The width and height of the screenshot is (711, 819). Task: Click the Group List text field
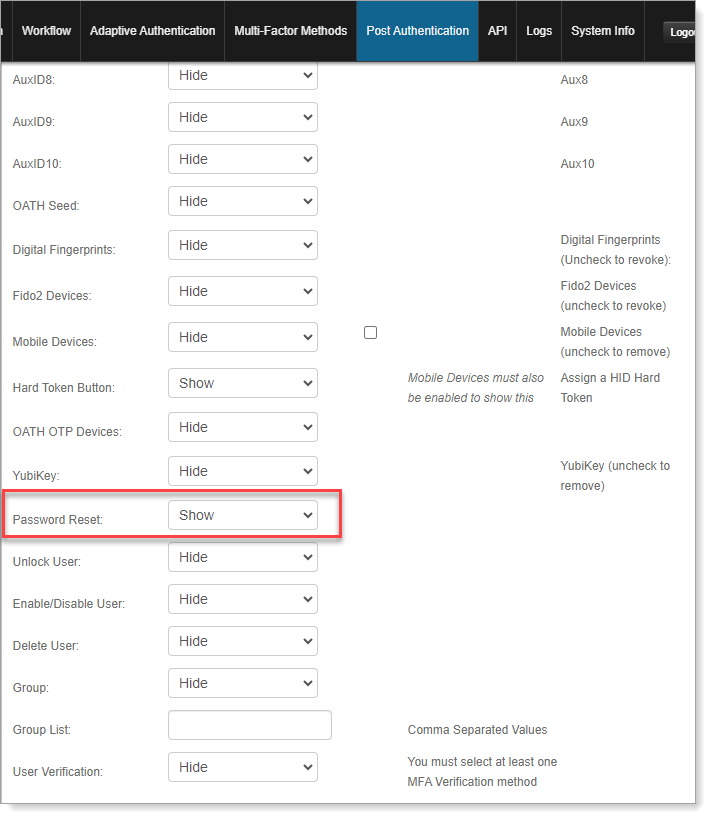[250, 726]
